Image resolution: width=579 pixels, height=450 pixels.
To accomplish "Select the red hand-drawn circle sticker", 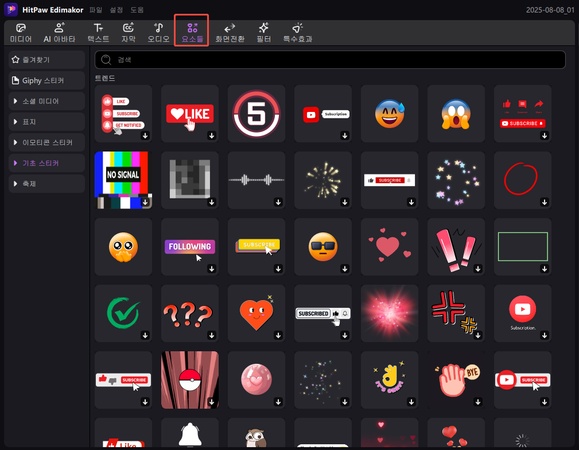I will click(523, 180).
